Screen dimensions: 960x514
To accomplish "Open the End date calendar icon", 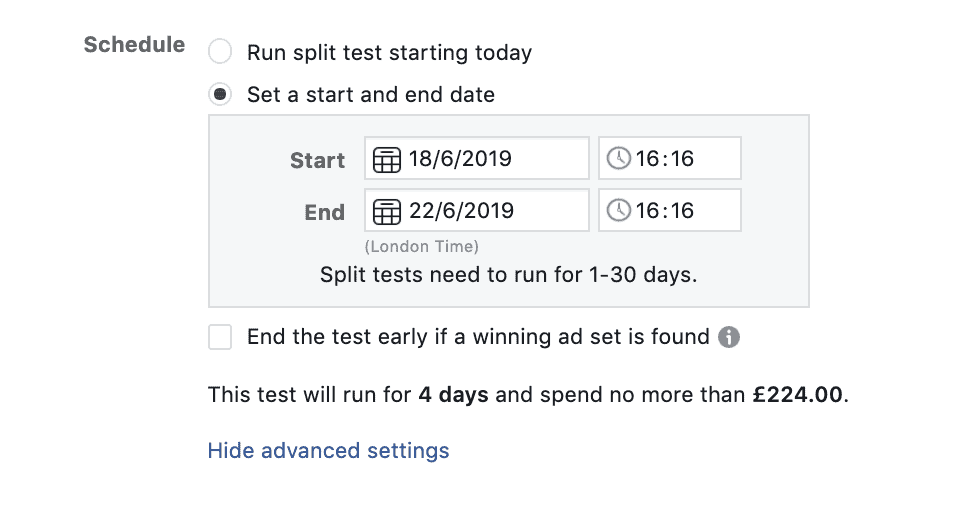I will pyautogui.click(x=387, y=212).
